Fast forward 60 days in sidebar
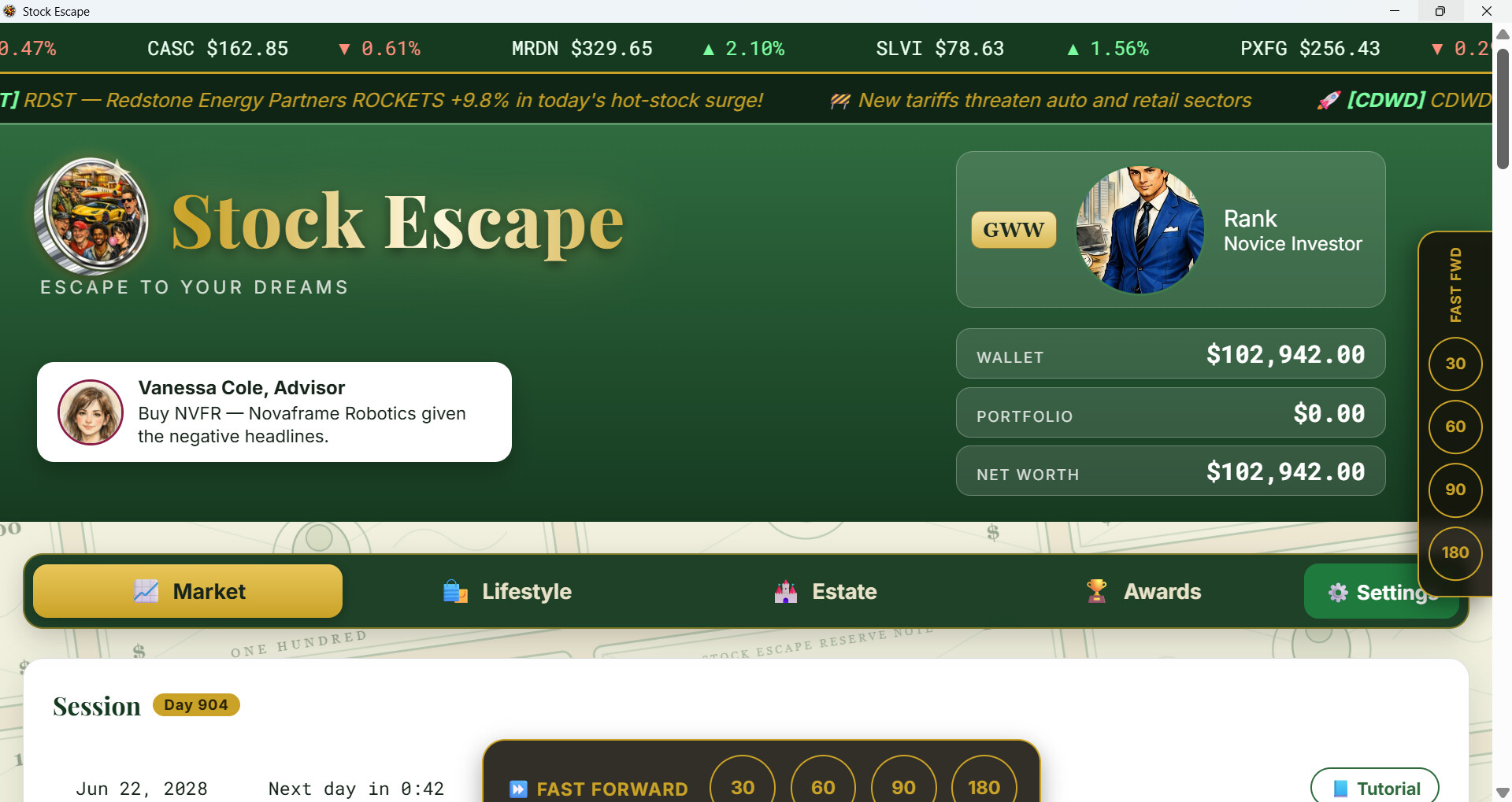The image size is (1512, 802). pos(1455,427)
